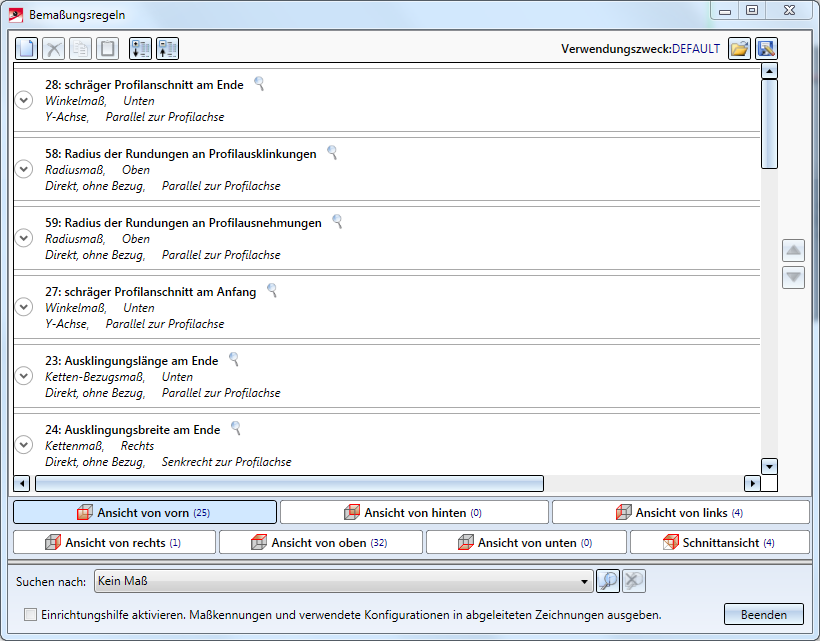820x641 pixels.
Task: Click 'Winkelmaß' text in rule 28
Action: point(76,101)
